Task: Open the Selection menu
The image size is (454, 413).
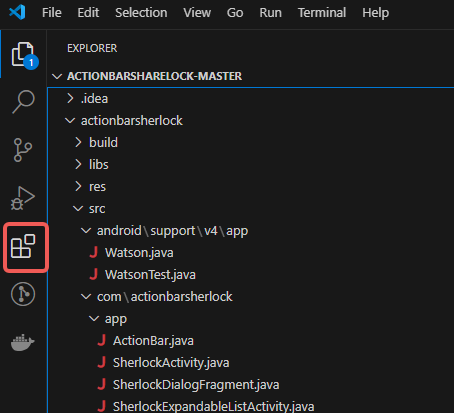Action: coord(141,13)
